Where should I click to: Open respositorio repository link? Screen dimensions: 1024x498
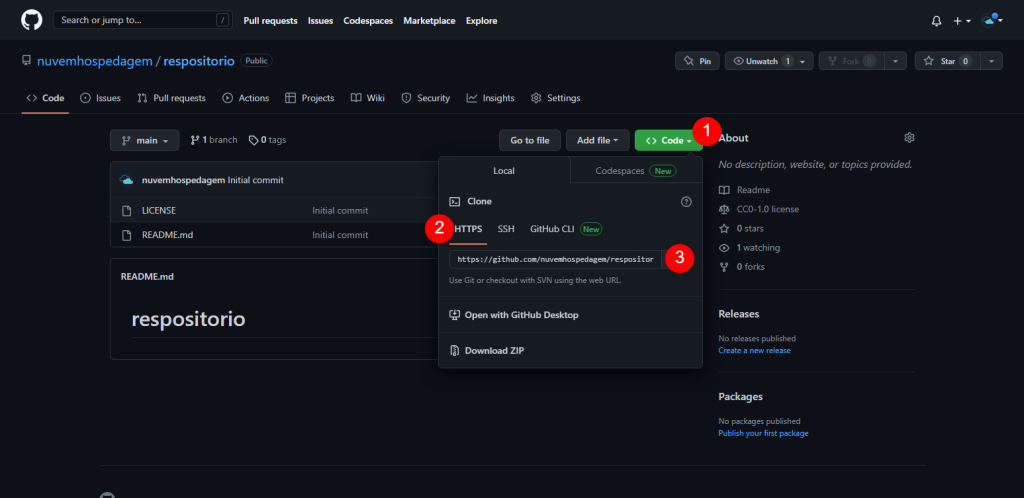(x=199, y=61)
